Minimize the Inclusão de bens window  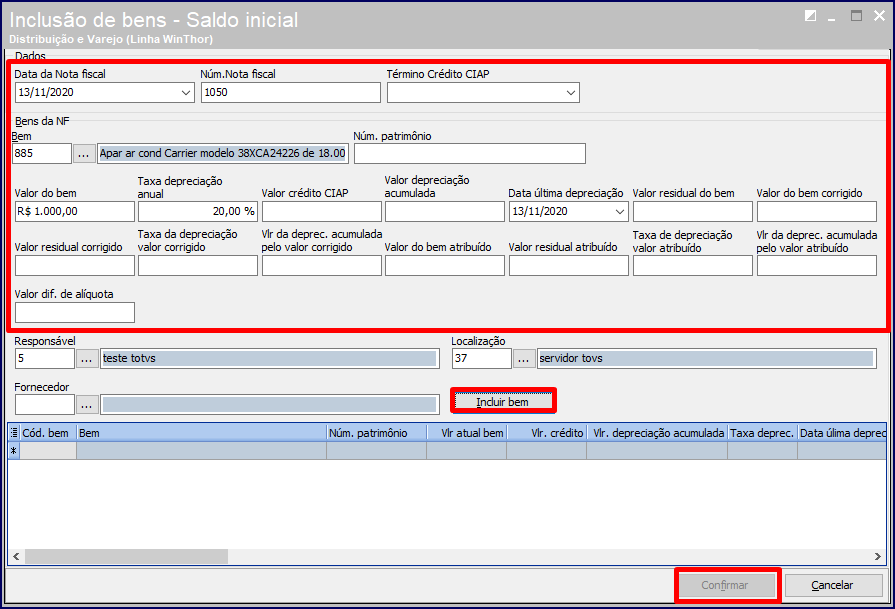[832, 17]
